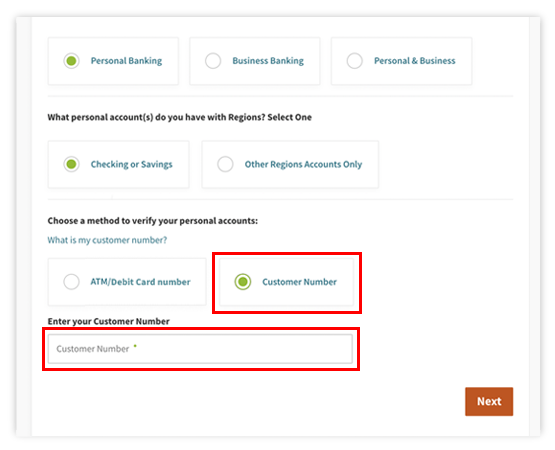This screenshot has height=450, width=555.
Task: Choose the Personal & Business radio circle
Action: coord(354,61)
